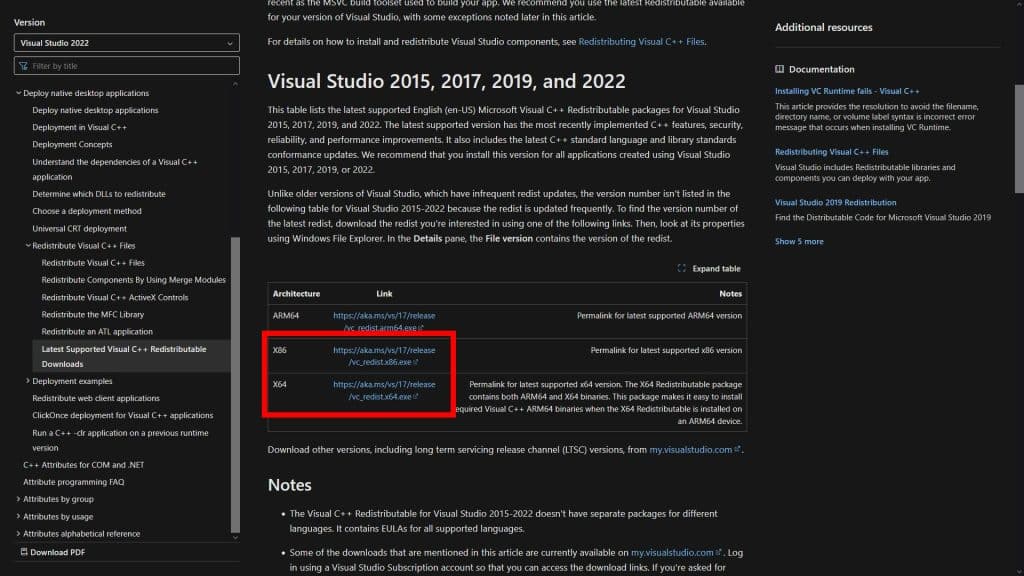This screenshot has height=576, width=1024.
Task: Open Redistributing Visual C++ Files inline link
Action: tap(641, 41)
